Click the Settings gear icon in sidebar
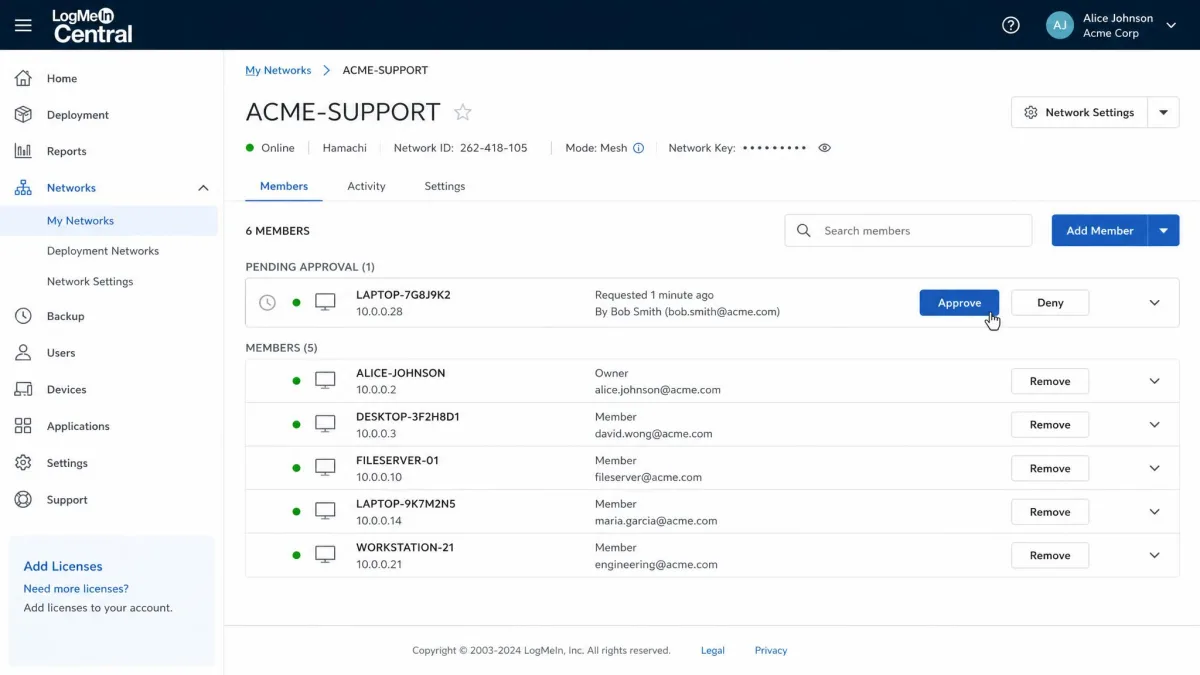This screenshot has height=675, width=1200. 23,463
